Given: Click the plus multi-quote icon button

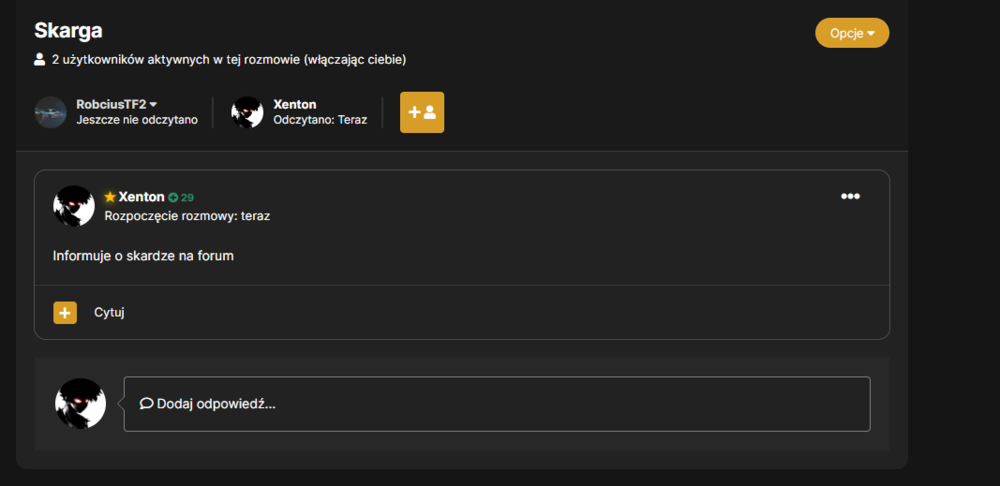Looking at the screenshot, I should click(x=65, y=313).
